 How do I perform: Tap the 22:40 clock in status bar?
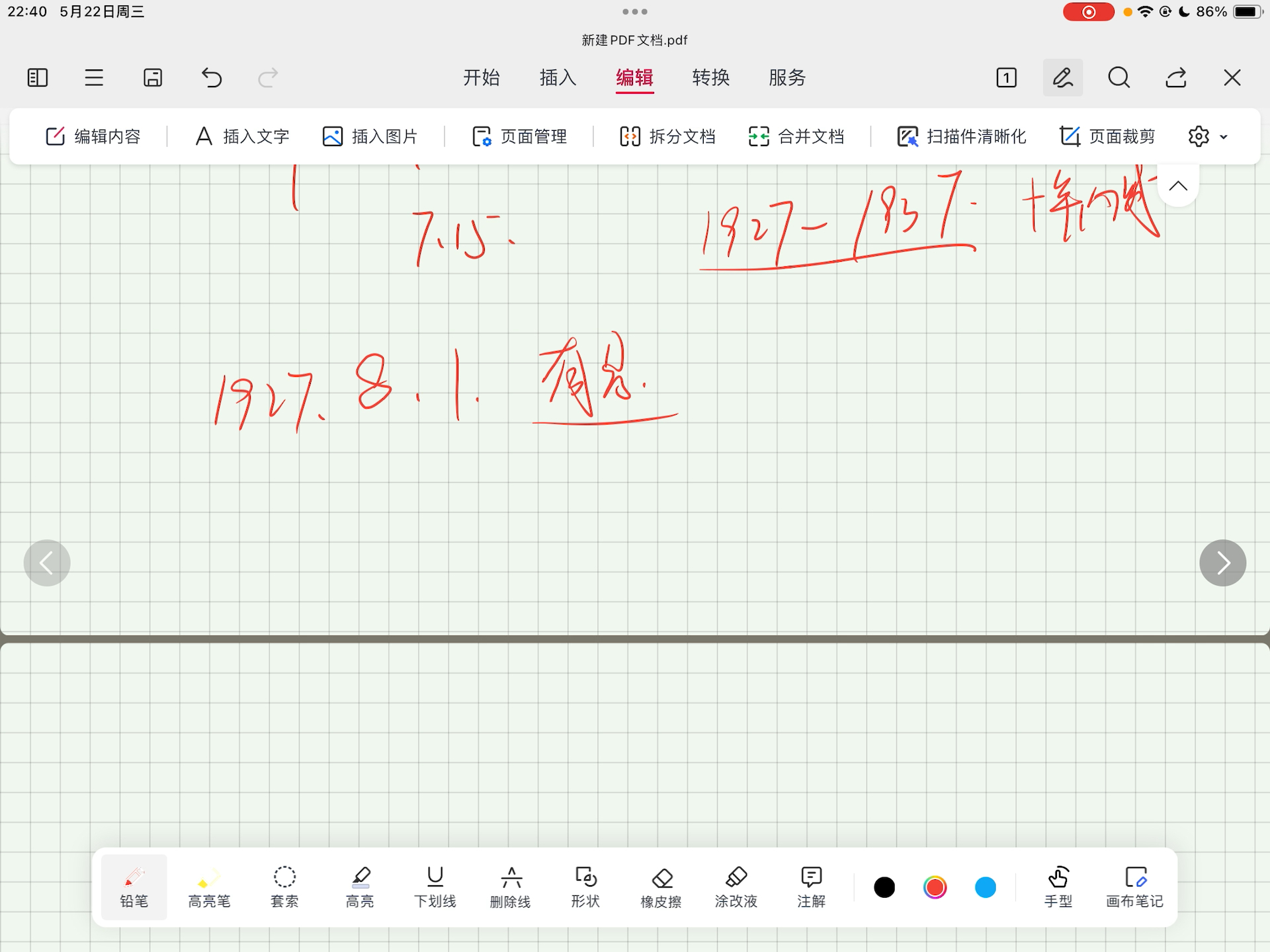(27, 12)
